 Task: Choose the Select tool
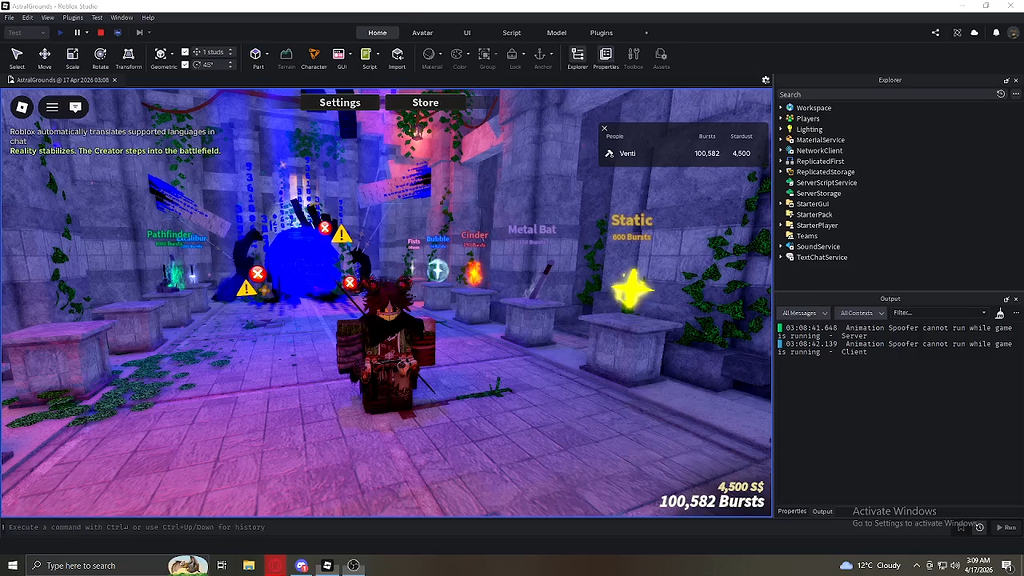click(x=17, y=57)
